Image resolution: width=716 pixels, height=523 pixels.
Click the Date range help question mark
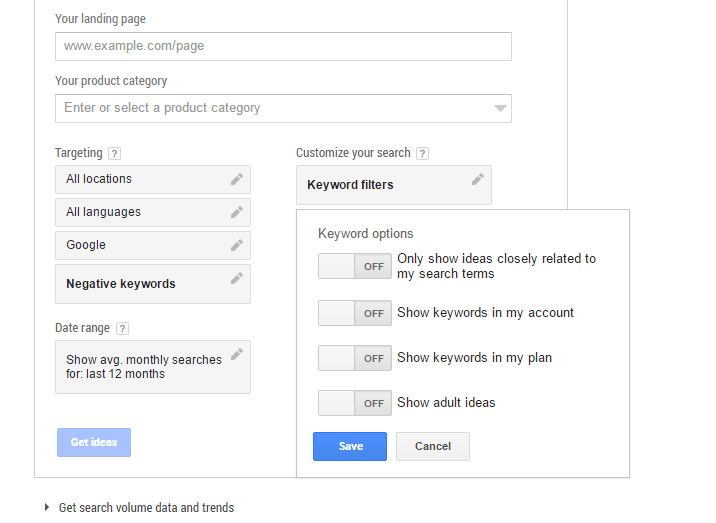click(x=122, y=329)
